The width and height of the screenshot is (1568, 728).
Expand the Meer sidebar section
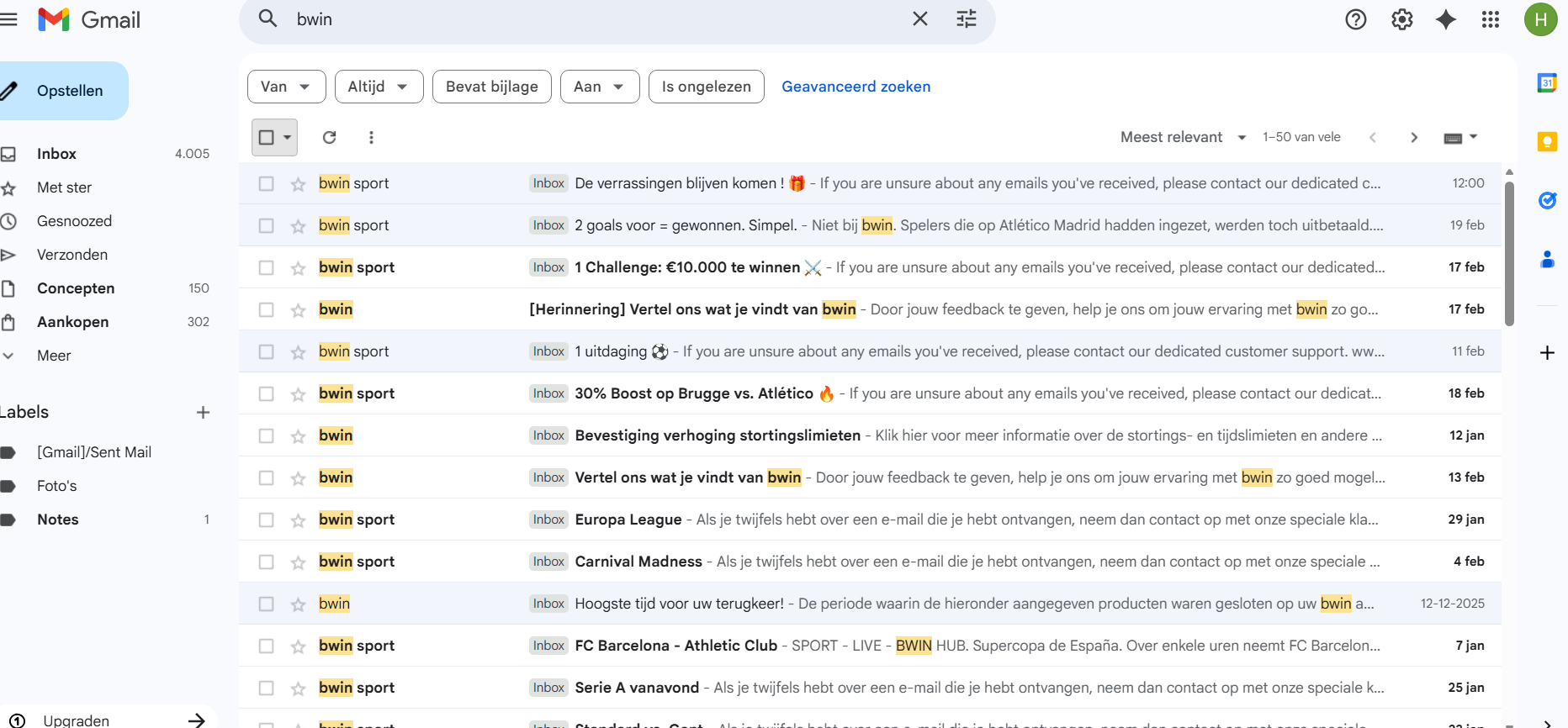[54, 356]
